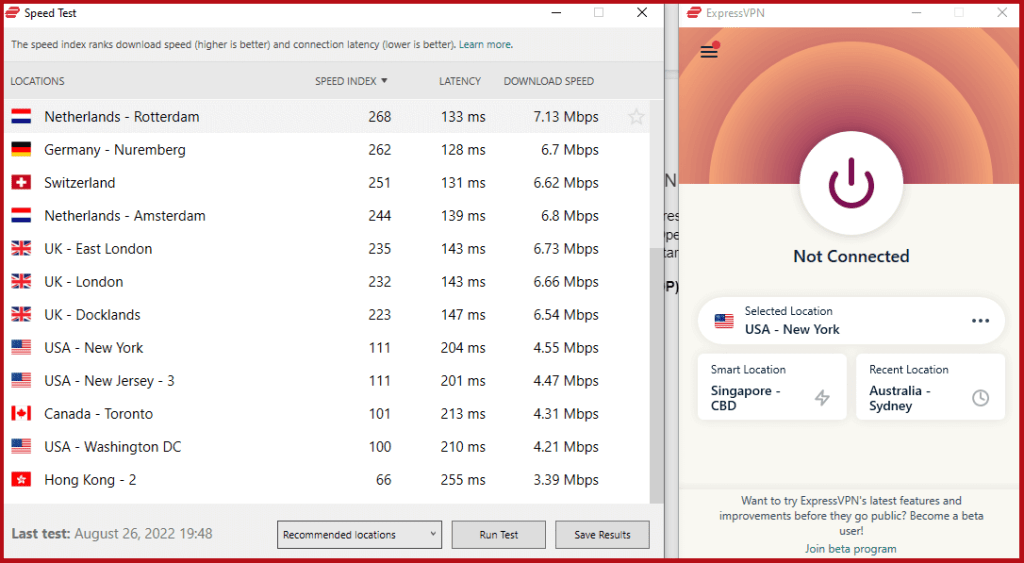
Task: Expand the Recommended locations dropdown
Action: point(359,534)
